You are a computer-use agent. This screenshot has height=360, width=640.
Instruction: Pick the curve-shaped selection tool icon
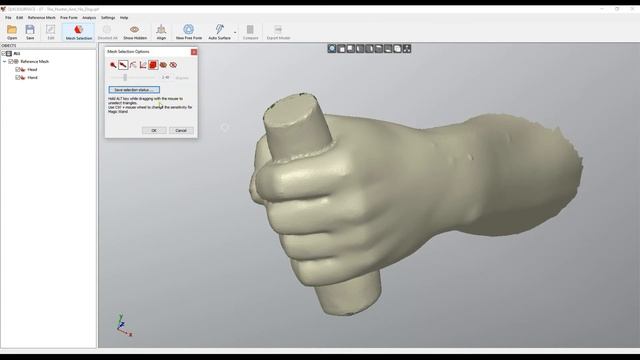(133, 65)
